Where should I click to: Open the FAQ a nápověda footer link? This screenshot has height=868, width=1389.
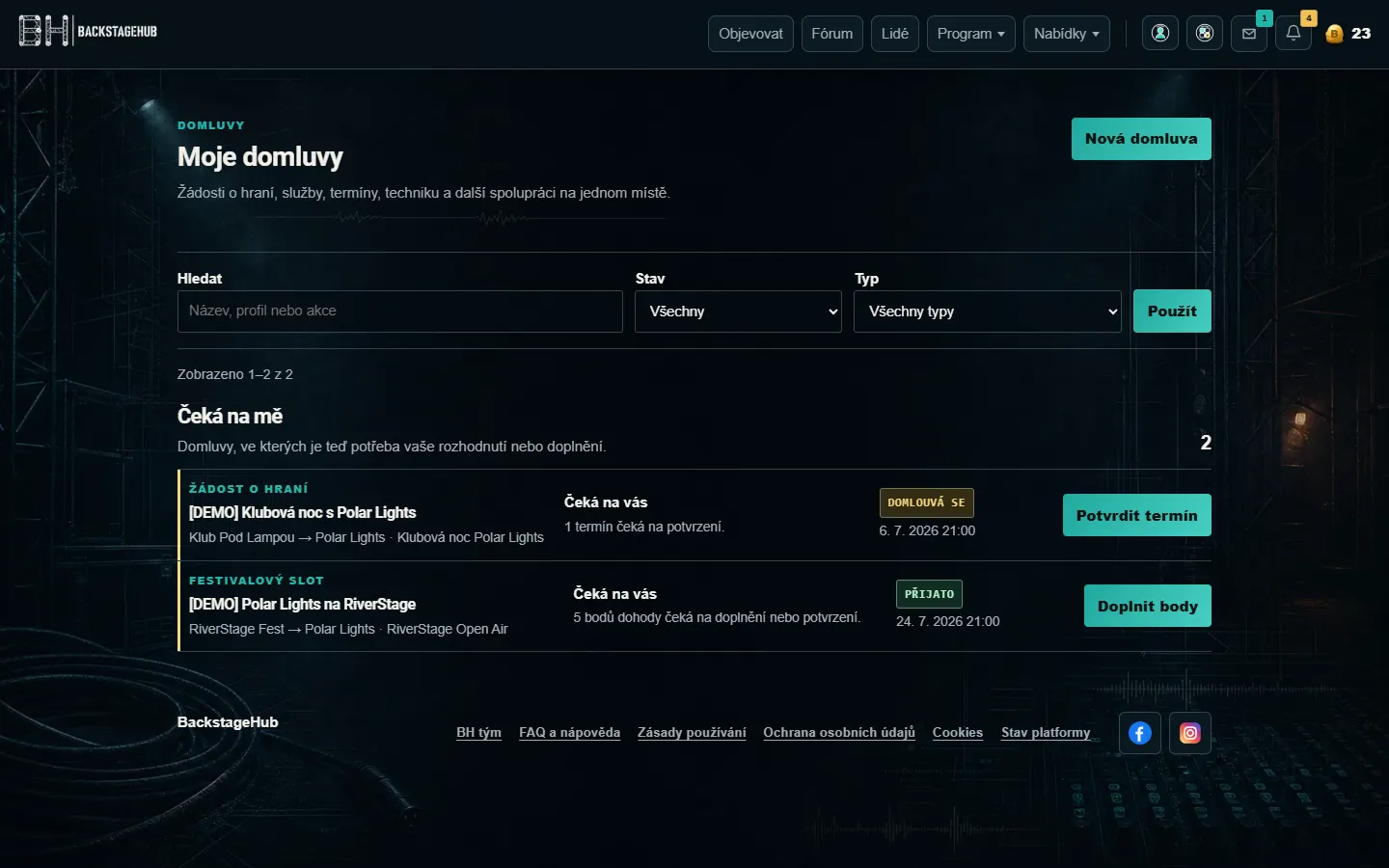(x=569, y=733)
